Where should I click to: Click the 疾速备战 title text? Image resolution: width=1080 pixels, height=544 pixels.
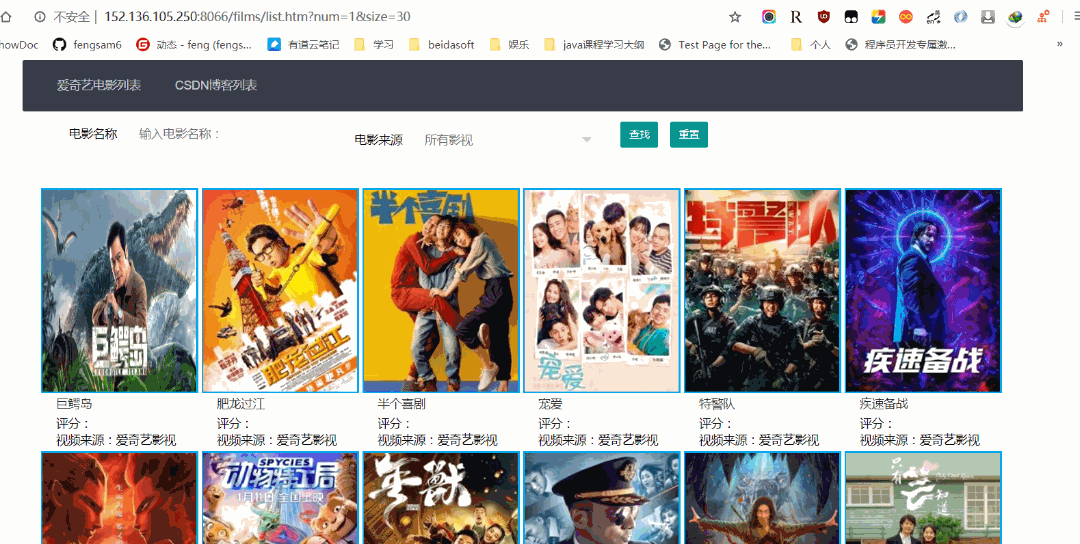tap(884, 404)
